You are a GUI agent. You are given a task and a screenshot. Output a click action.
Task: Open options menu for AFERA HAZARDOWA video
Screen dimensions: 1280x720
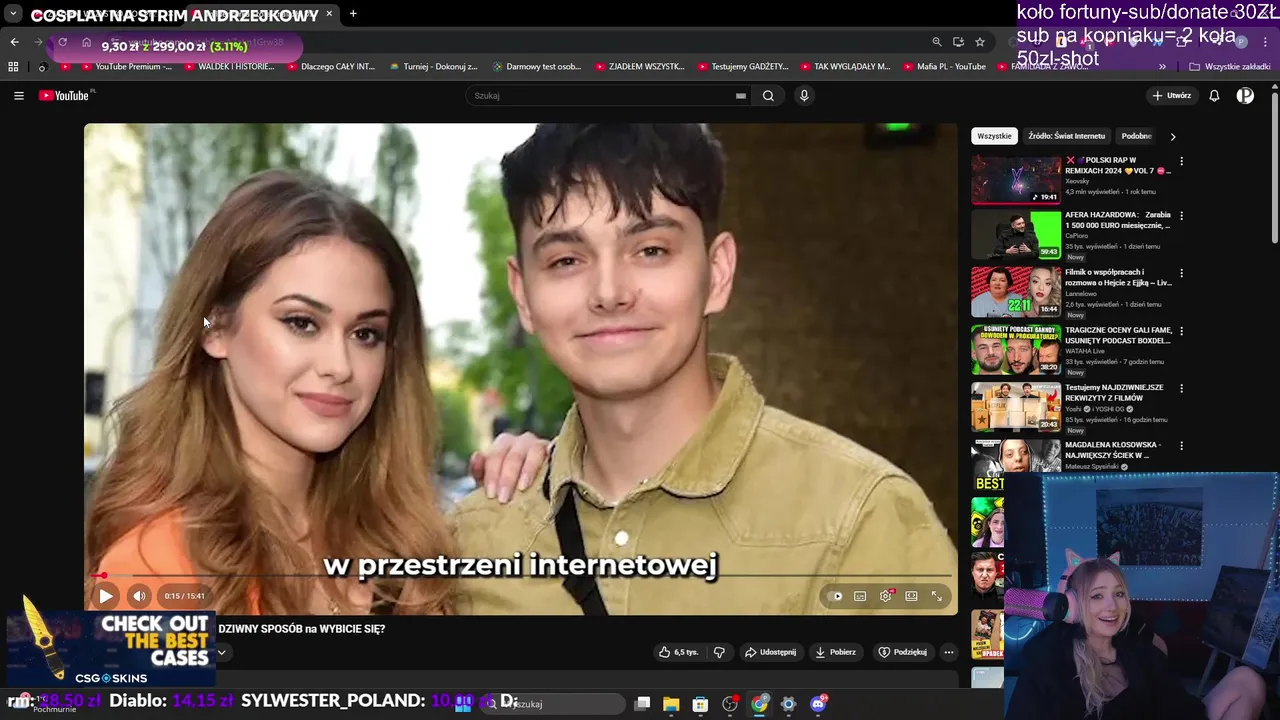(x=1181, y=216)
